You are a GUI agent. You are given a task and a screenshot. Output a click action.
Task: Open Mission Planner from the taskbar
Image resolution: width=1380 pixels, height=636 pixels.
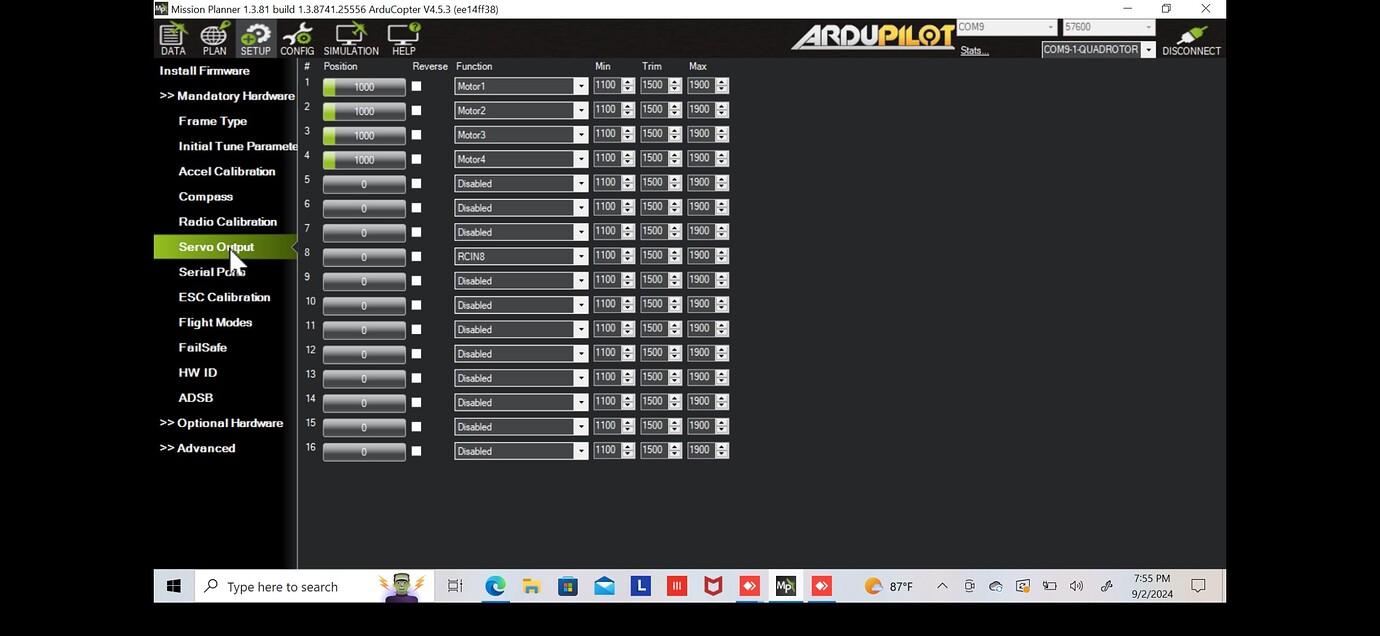click(785, 586)
